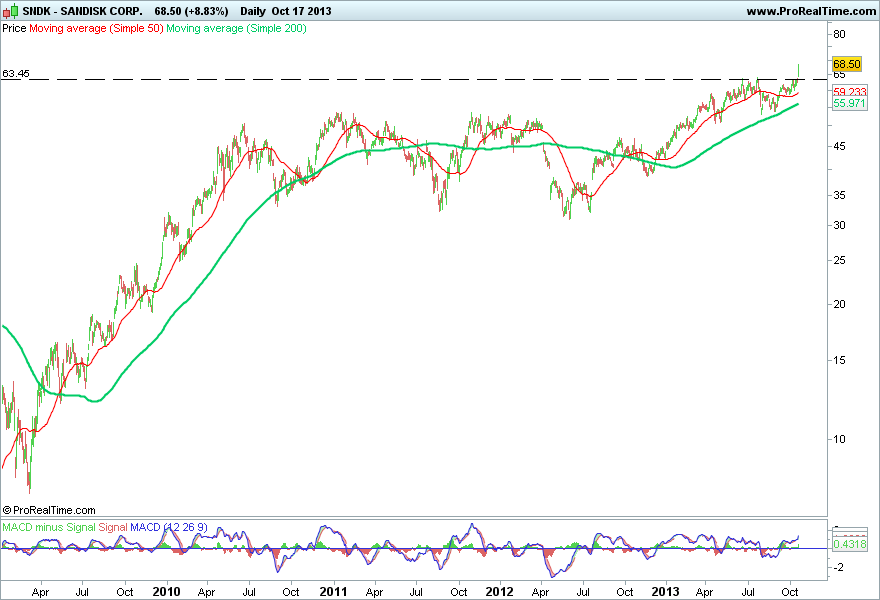Image resolution: width=880 pixels, height=600 pixels.
Task: Click the last Oct label after 2013
Action: 790,592
